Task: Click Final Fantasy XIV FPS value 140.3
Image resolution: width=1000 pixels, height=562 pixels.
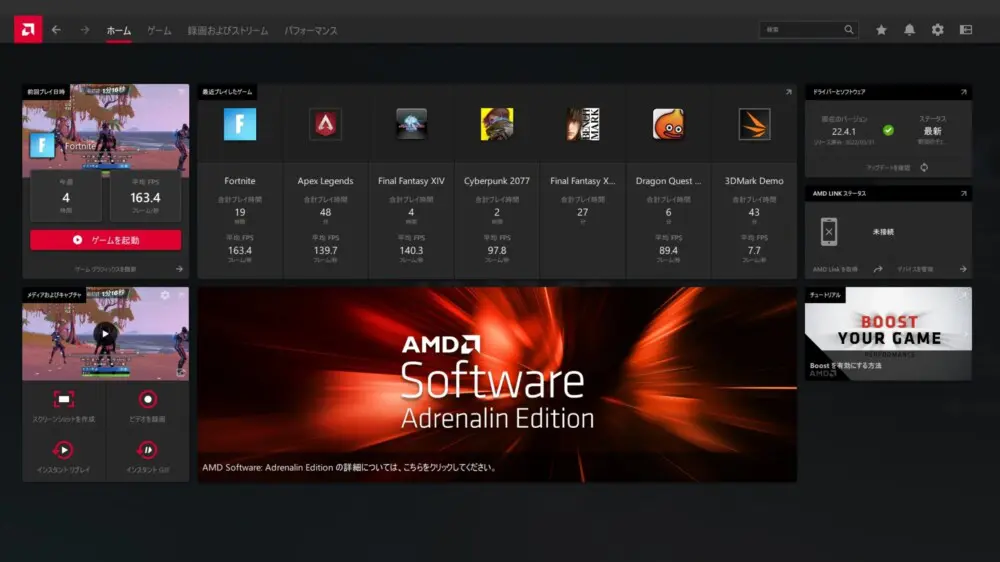Action: (x=411, y=251)
